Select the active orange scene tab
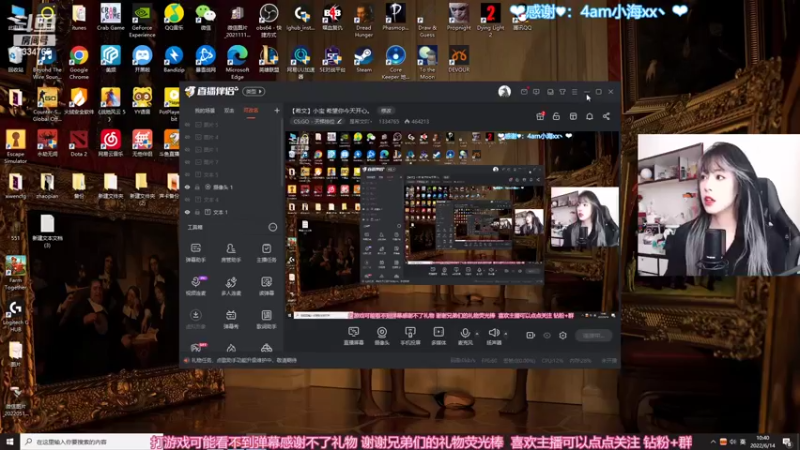 click(x=251, y=111)
